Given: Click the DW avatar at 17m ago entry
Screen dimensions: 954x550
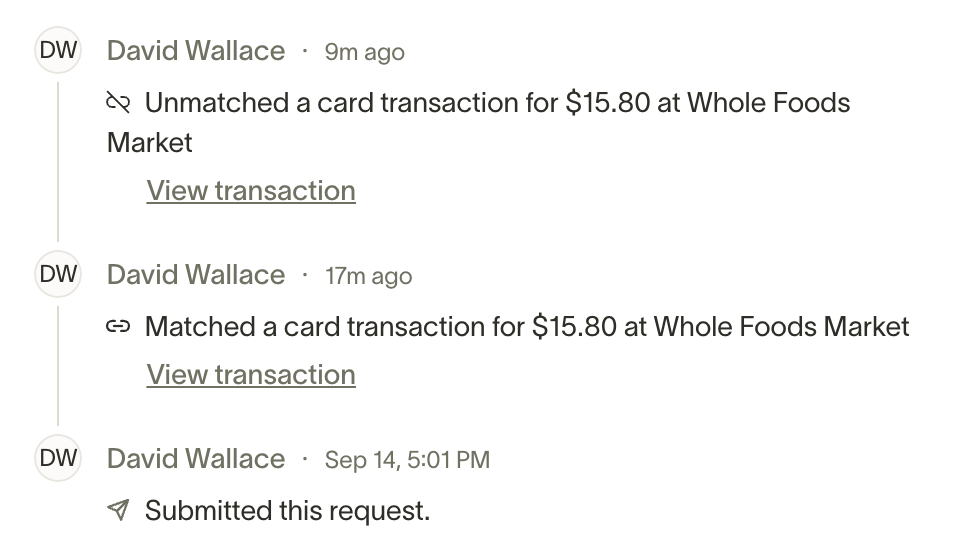Looking at the screenshot, I should pyautogui.click(x=58, y=274).
